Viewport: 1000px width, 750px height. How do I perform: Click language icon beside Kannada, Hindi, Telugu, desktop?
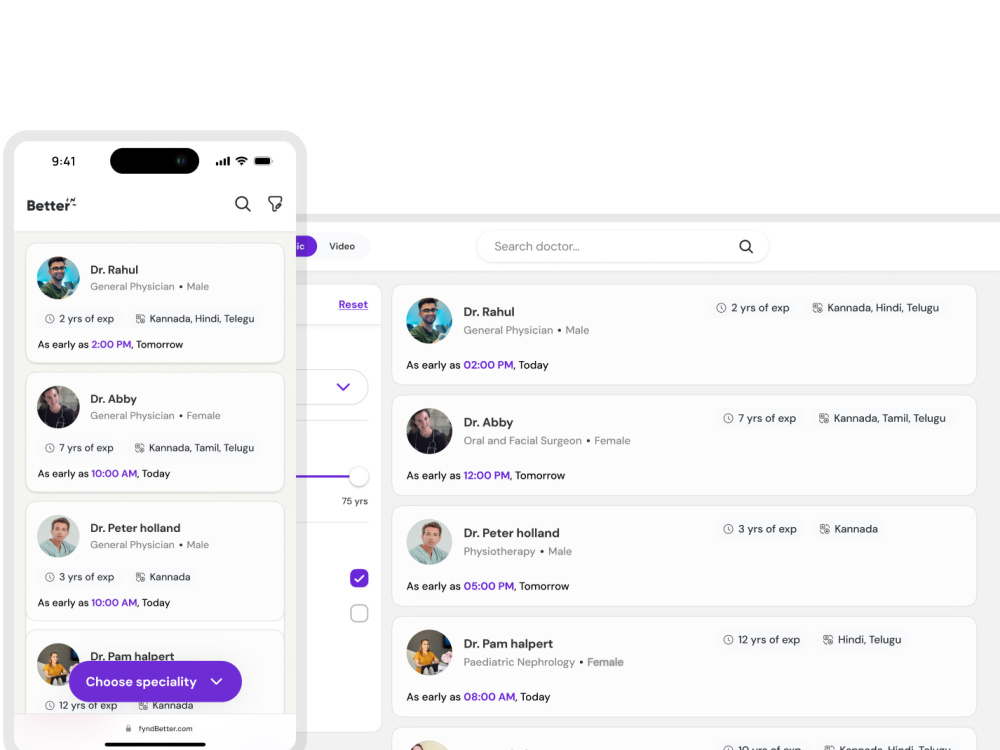pos(817,308)
